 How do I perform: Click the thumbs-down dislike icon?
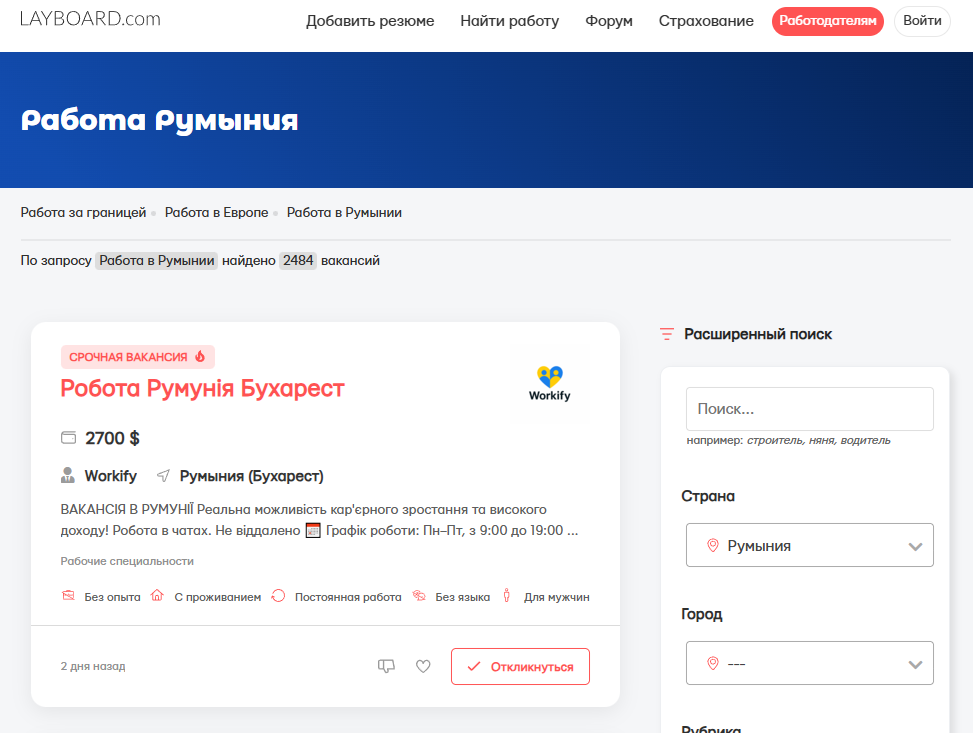click(386, 667)
